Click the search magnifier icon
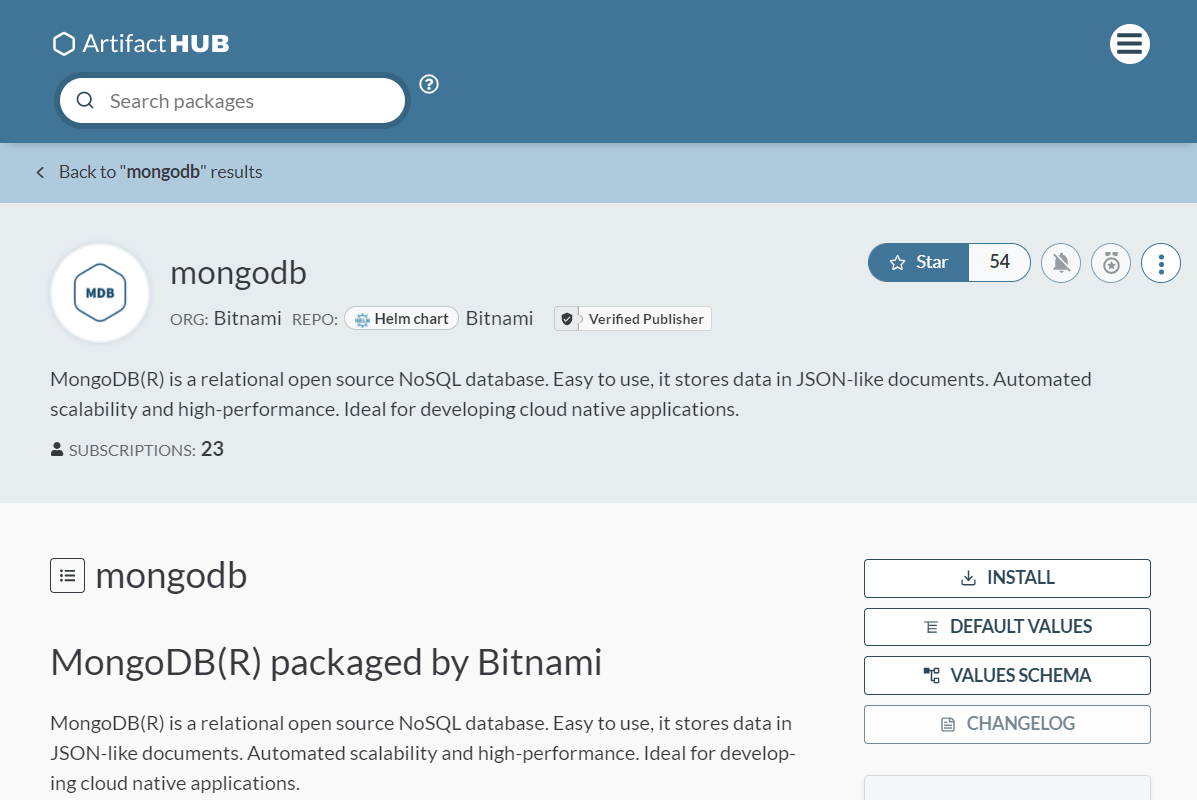Image resolution: width=1197 pixels, height=800 pixels. [86, 101]
